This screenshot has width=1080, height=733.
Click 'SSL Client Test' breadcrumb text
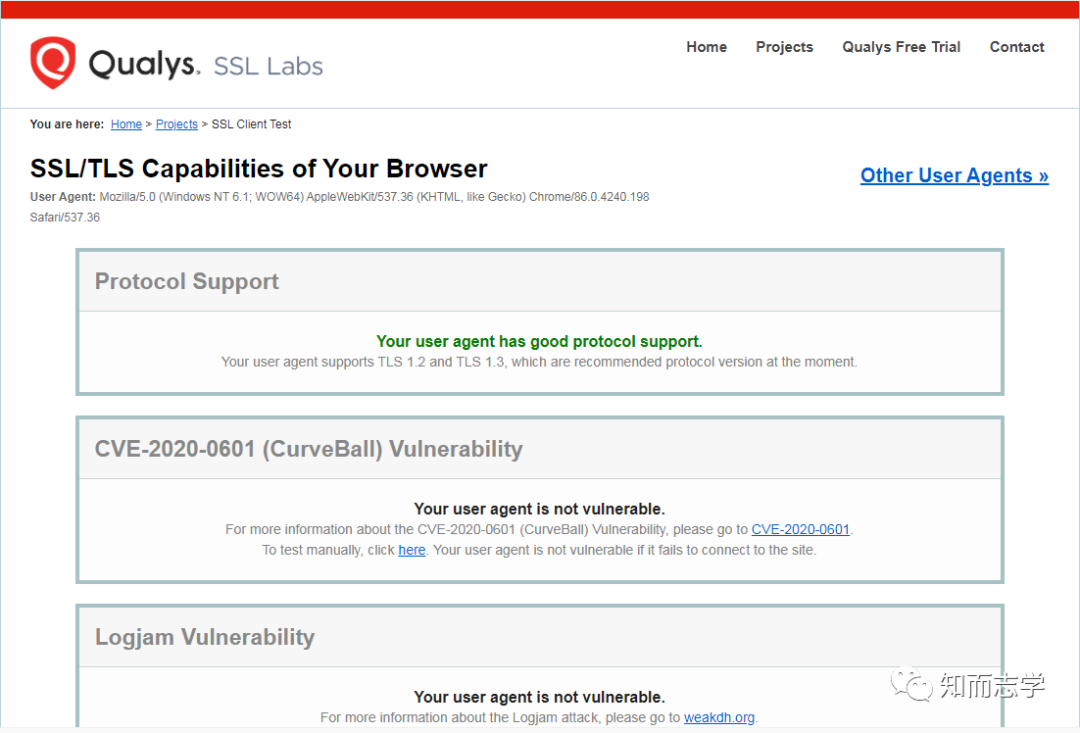click(251, 124)
